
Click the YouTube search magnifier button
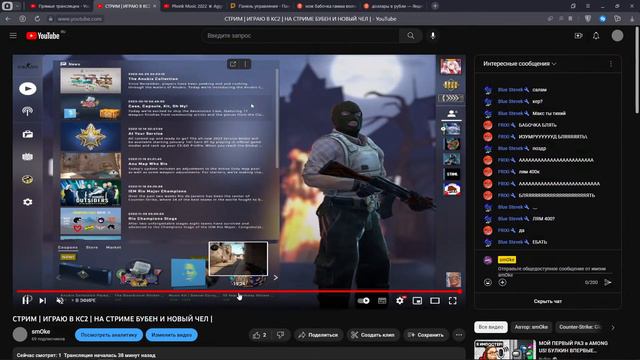[x=411, y=36]
